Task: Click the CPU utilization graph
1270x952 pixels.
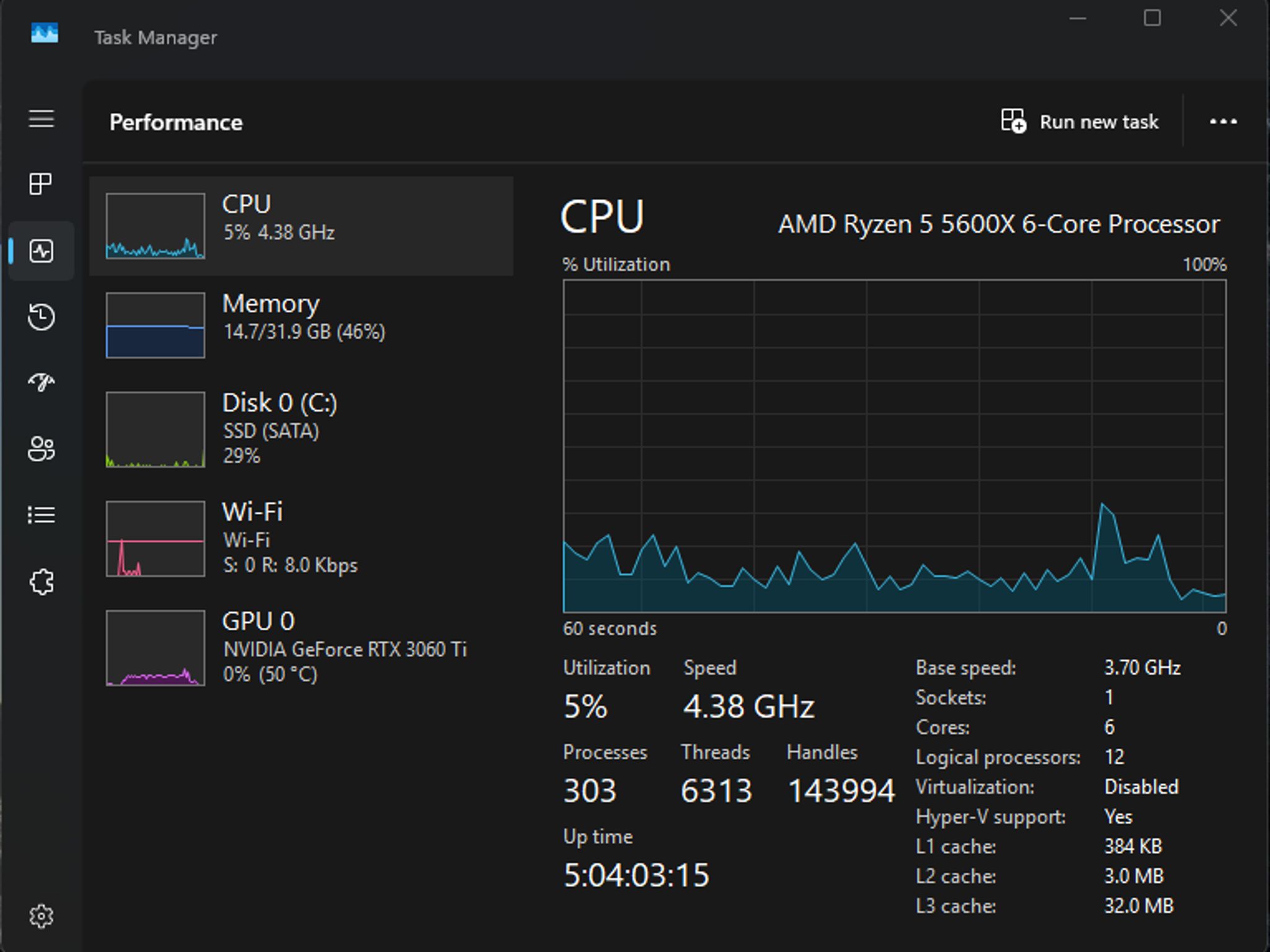Action: point(894,446)
